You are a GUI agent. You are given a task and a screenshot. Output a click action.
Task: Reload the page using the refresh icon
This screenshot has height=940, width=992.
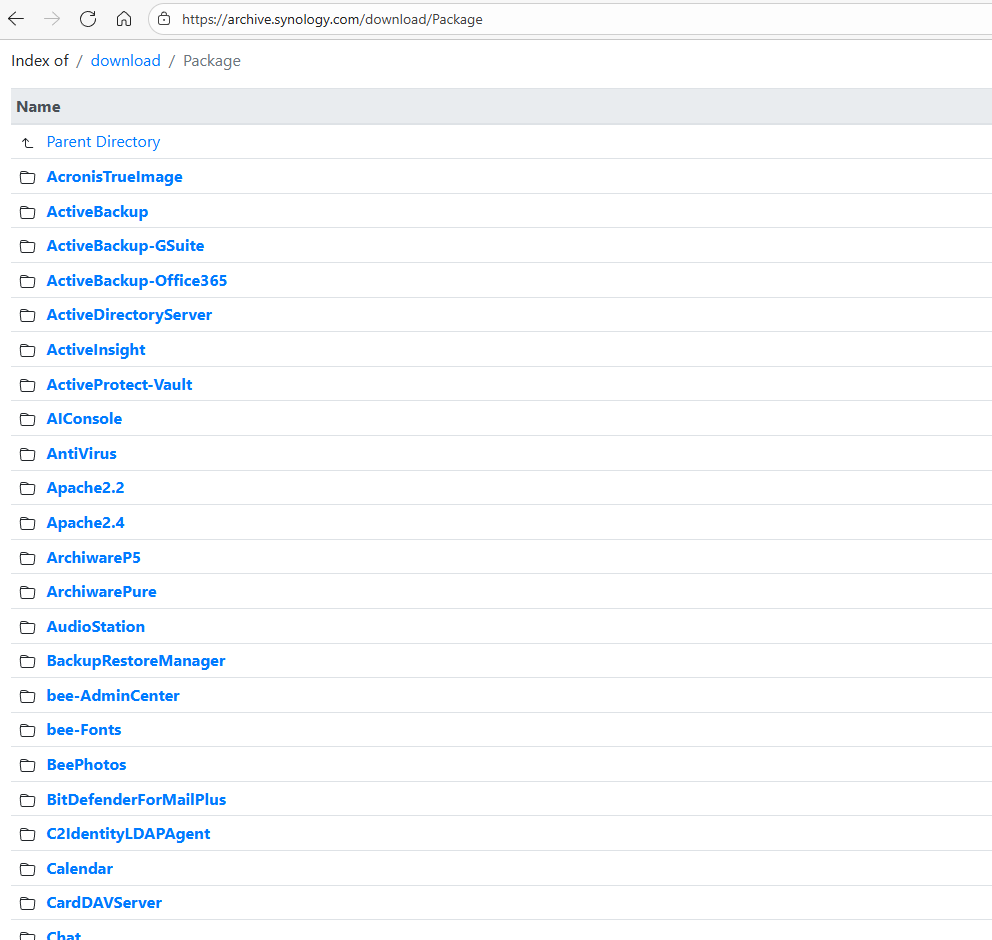(88, 19)
